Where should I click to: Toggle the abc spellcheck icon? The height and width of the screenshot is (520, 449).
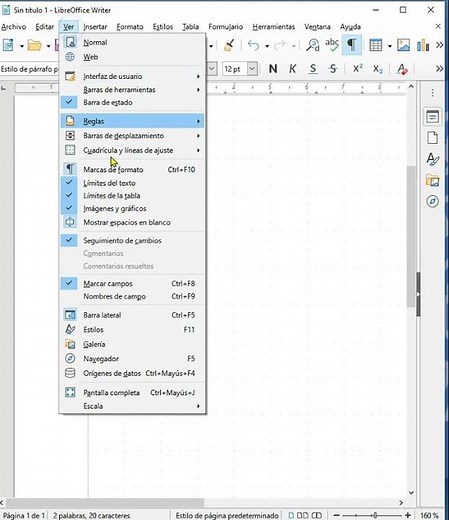click(x=332, y=44)
